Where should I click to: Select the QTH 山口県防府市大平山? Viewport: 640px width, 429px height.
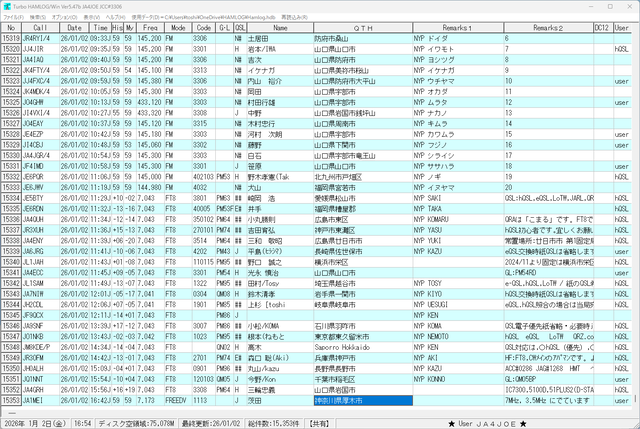[x=344, y=81]
